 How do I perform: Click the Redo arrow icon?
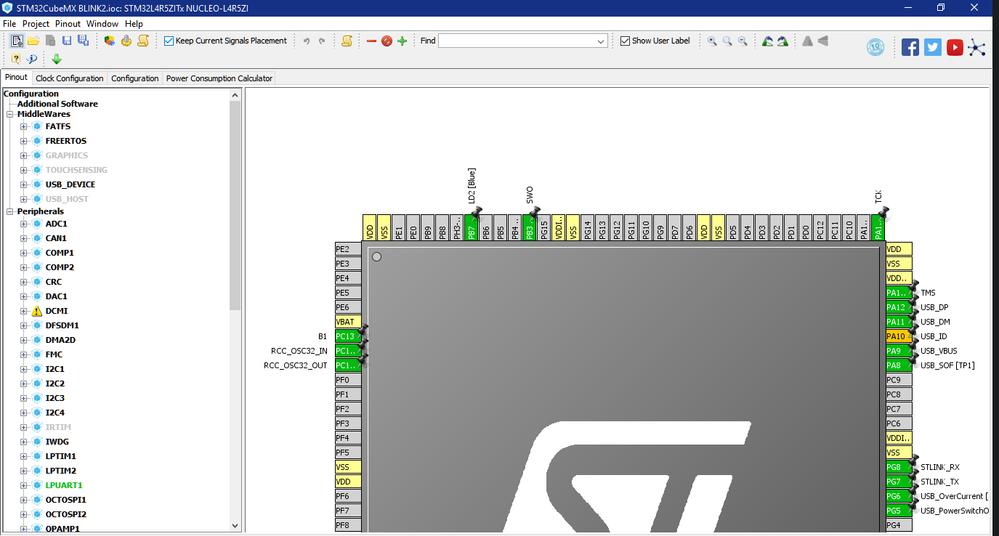coord(322,41)
